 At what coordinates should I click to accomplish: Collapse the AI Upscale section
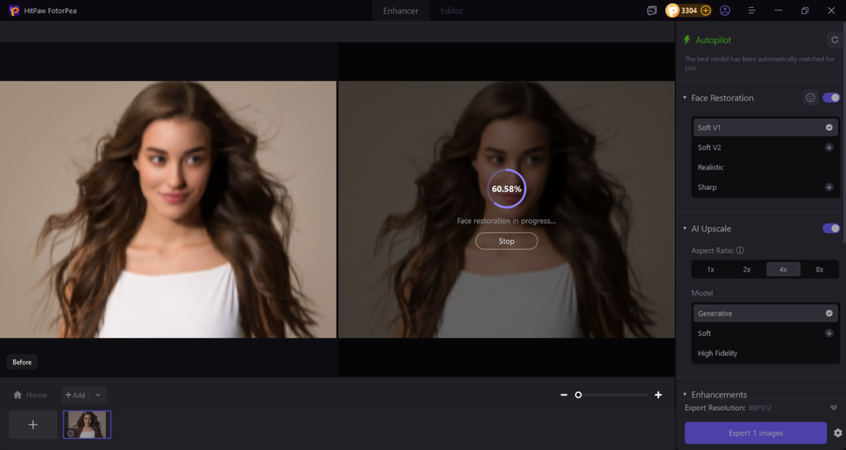(x=685, y=229)
